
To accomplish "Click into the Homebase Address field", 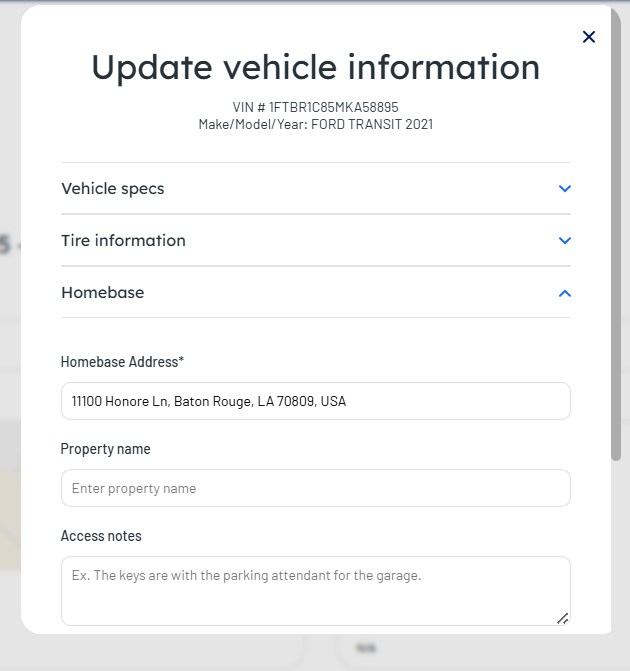I will (x=315, y=401).
